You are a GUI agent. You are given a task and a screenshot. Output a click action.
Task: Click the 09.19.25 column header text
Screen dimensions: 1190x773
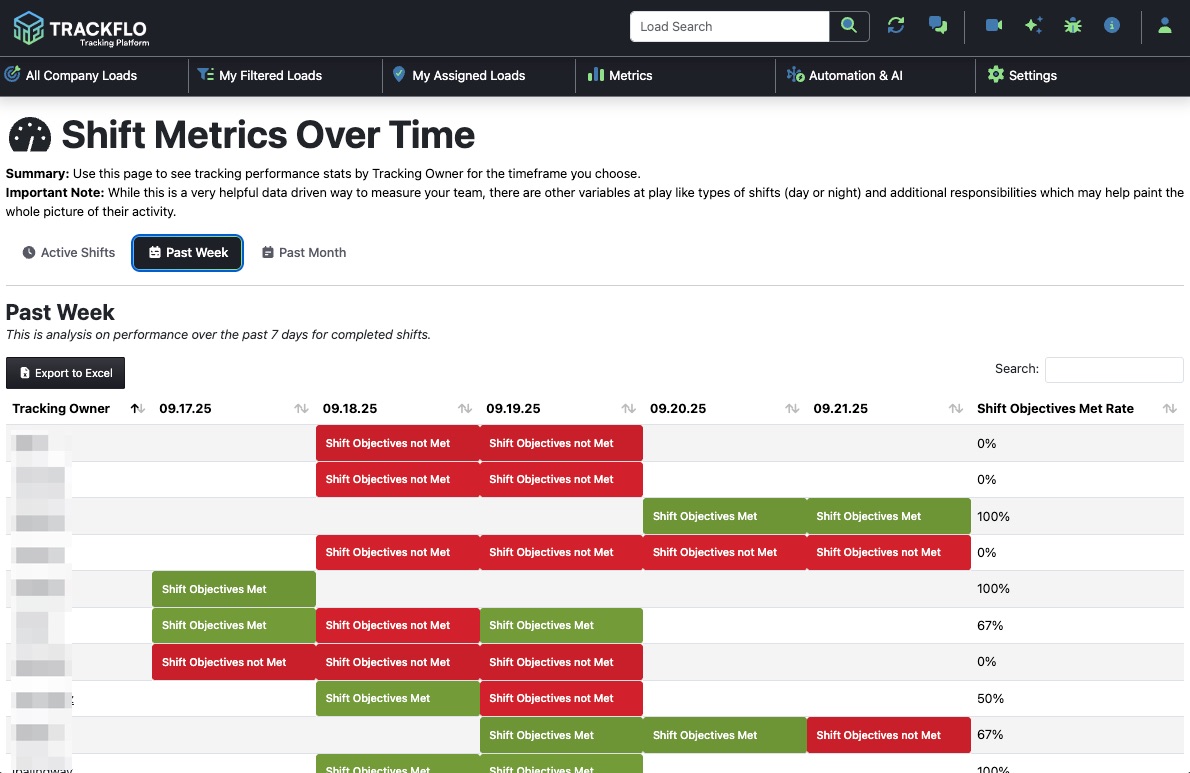[513, 409]
